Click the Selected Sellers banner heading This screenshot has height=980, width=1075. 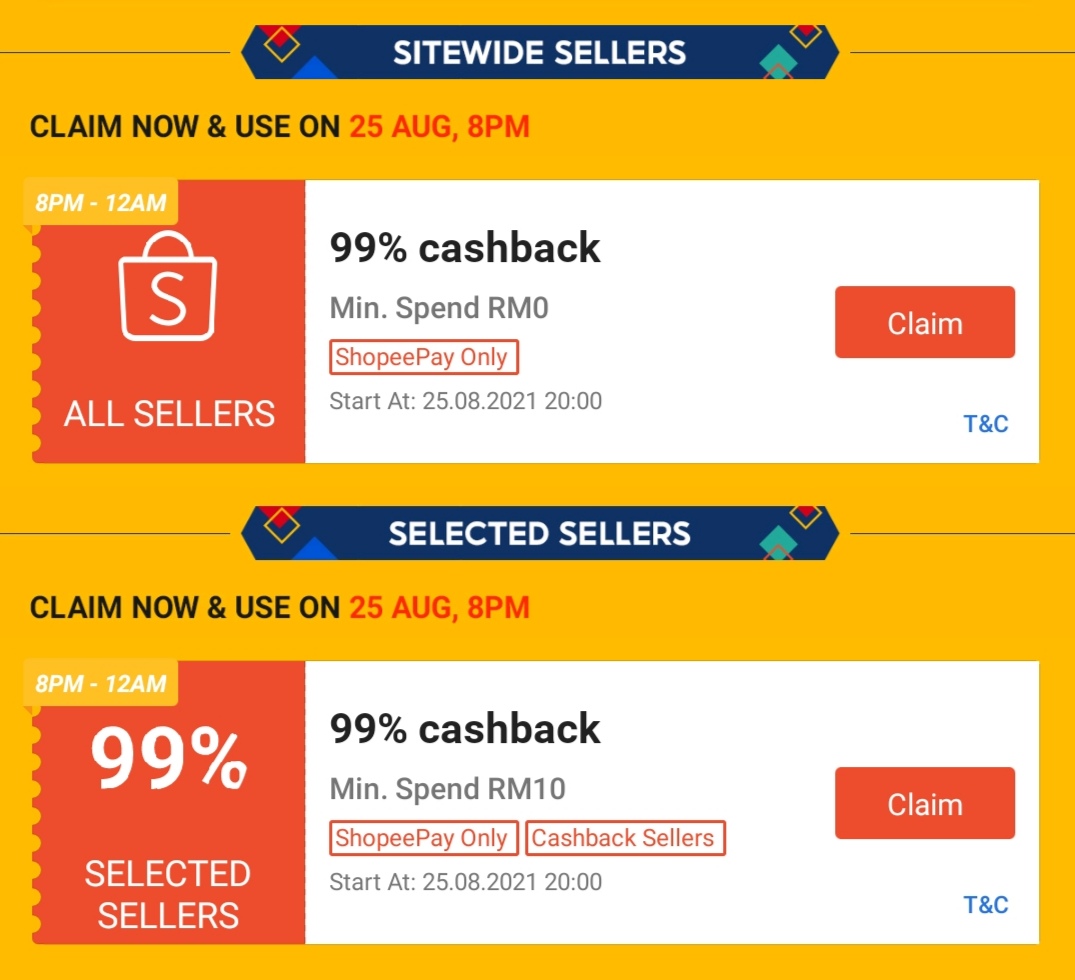pyautogui.click(x=539, y=533)
